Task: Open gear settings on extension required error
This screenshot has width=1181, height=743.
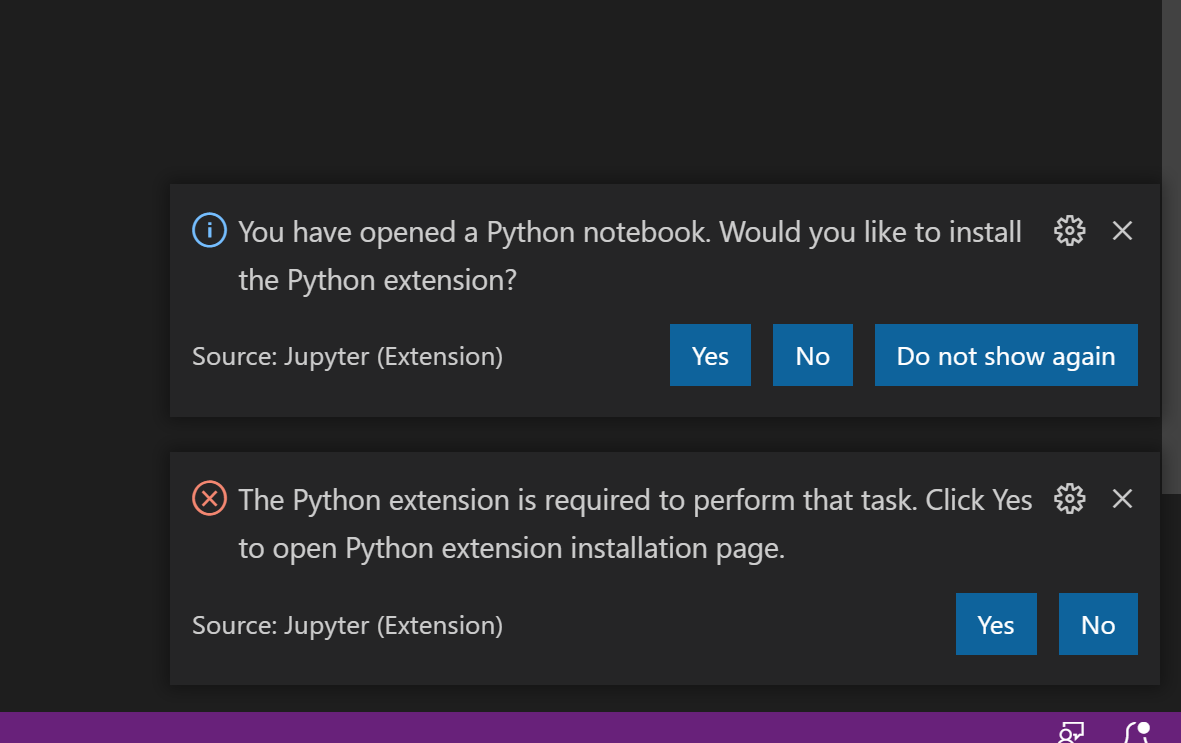Action: [1069, 499]
